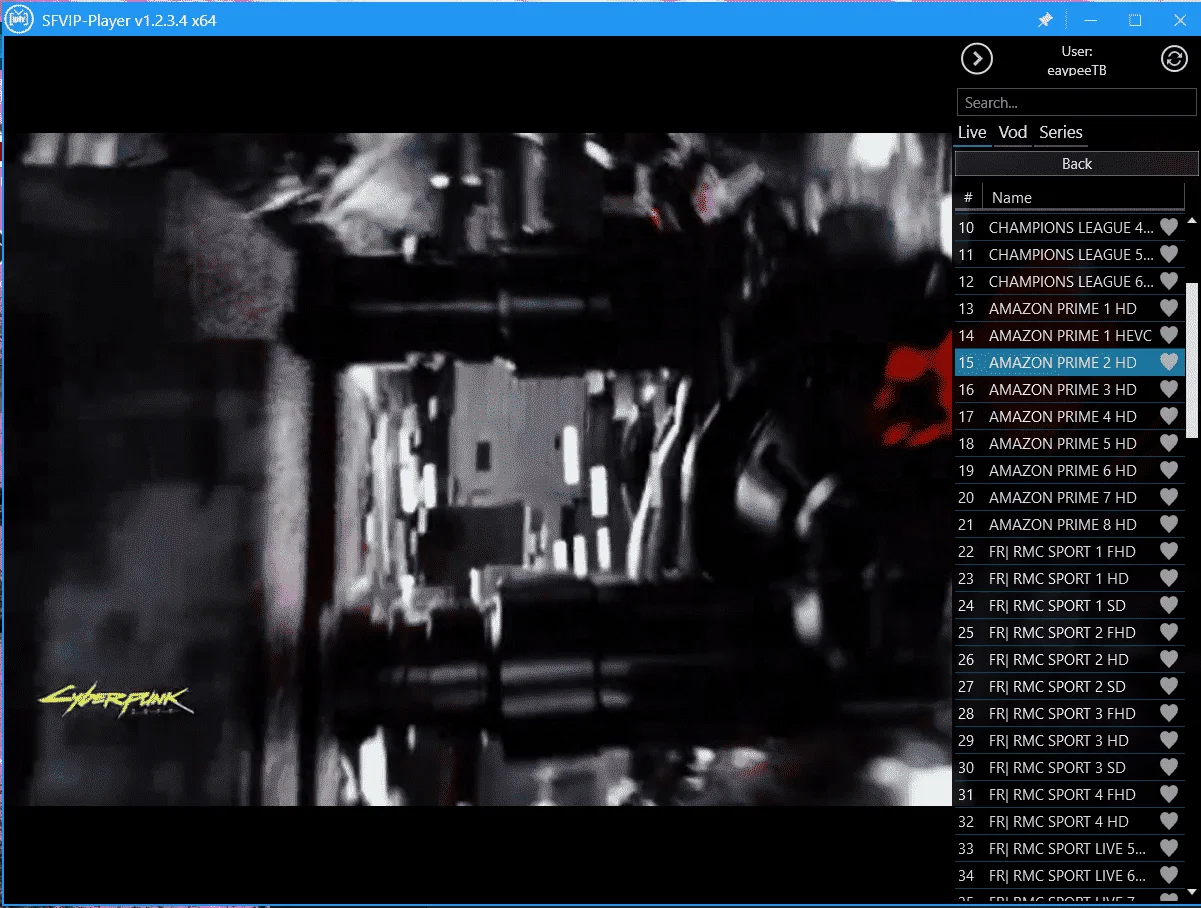Heart icon for FR| RMC SPORT 1 SD
The width and height of the screenshot is (1201, 908).
pos(1168,605)
